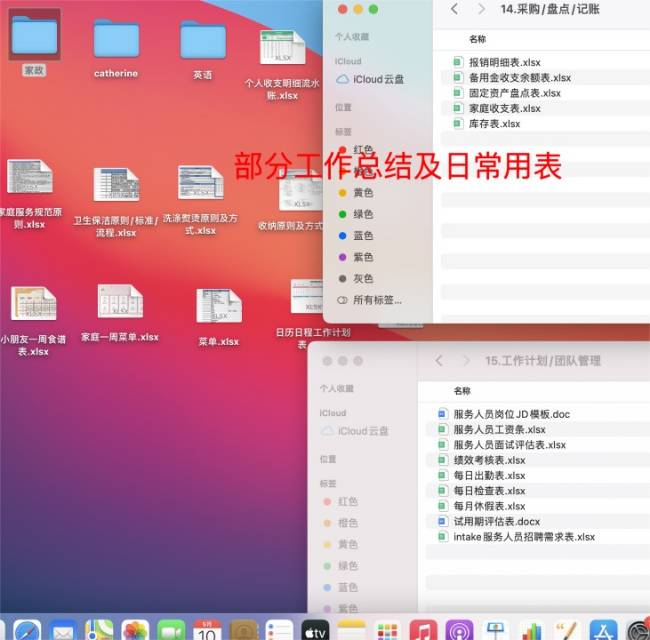Choose the 紫色 tag in top Finder window
Screen dimensions: 650x640
pos(357,257)
